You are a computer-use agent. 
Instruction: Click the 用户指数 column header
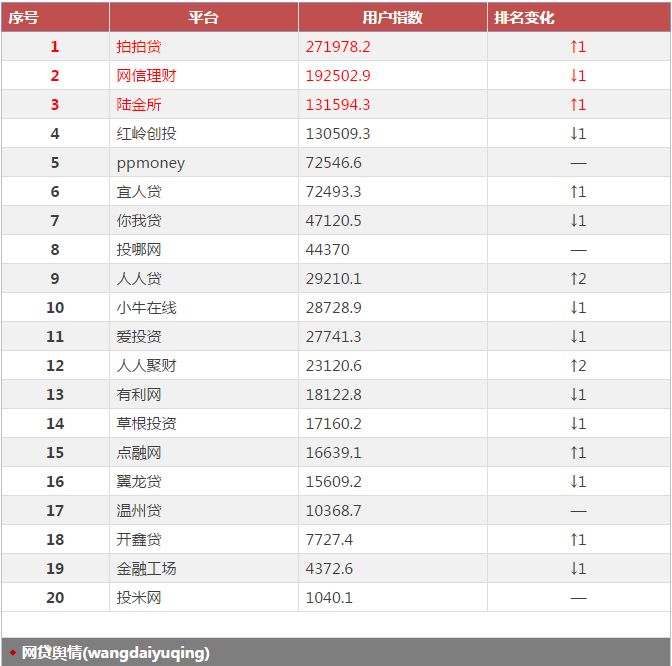click(393, 18)
